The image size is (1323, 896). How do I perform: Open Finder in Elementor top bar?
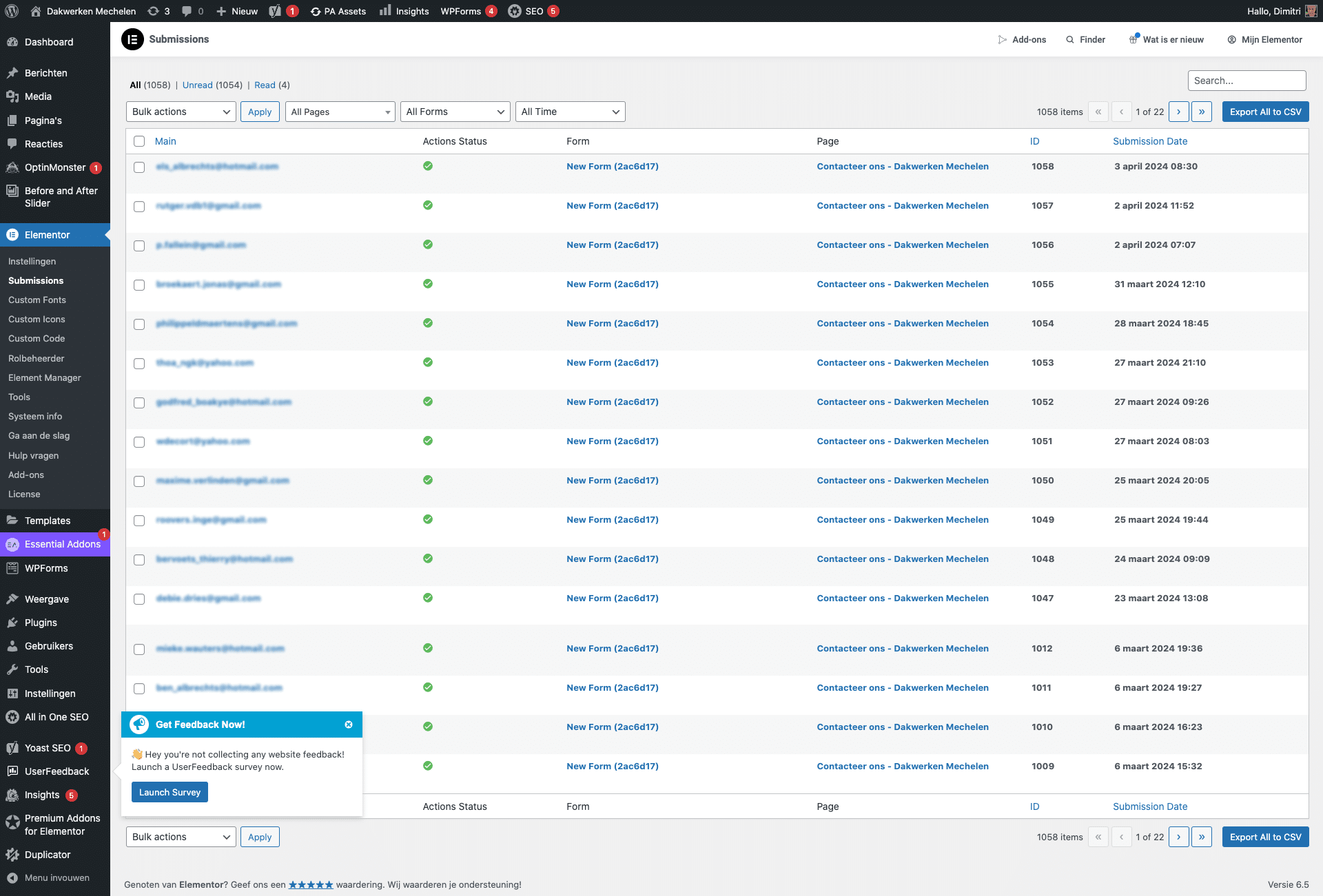coord(1085,40)
